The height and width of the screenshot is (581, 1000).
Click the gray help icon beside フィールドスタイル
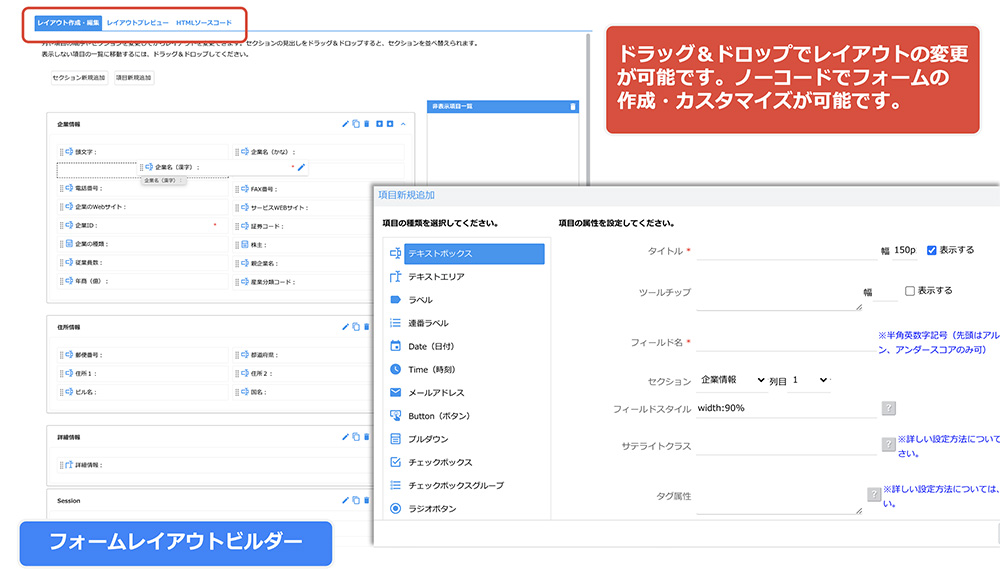[888, 408]
